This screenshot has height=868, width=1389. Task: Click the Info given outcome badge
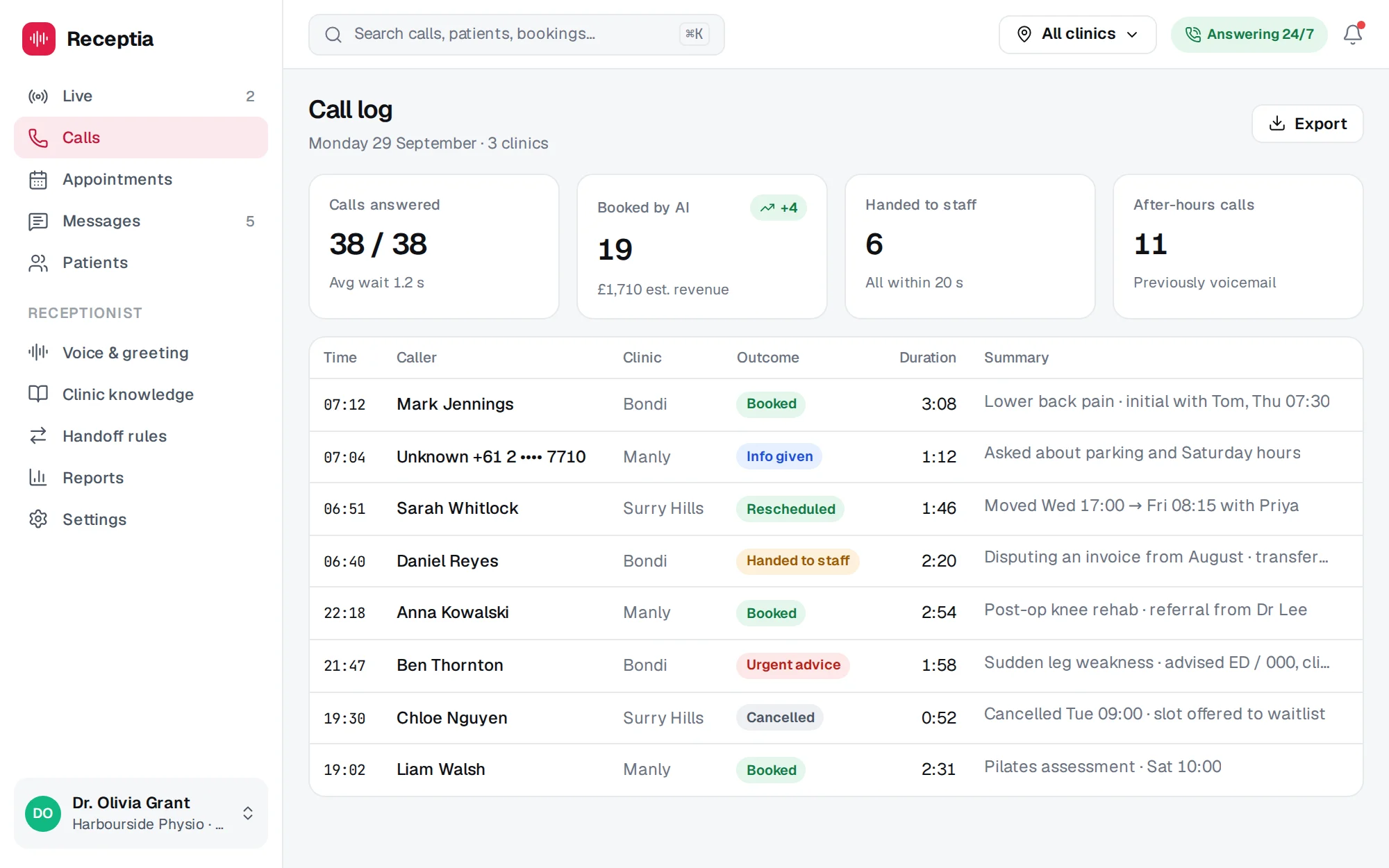pos(779,456)
